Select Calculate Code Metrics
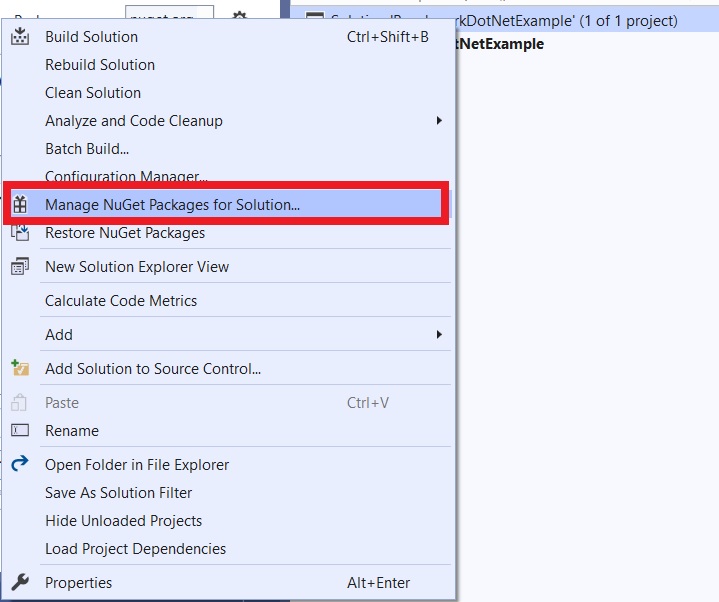The height and width of the screenshot is (602, 719). coord(121,301)
